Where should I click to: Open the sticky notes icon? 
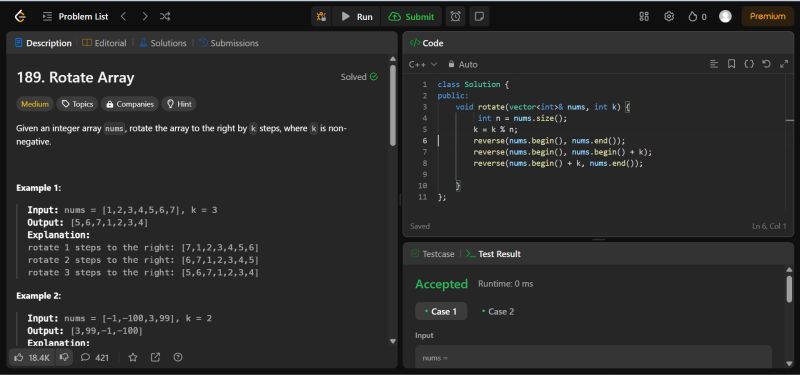point(479,16)
